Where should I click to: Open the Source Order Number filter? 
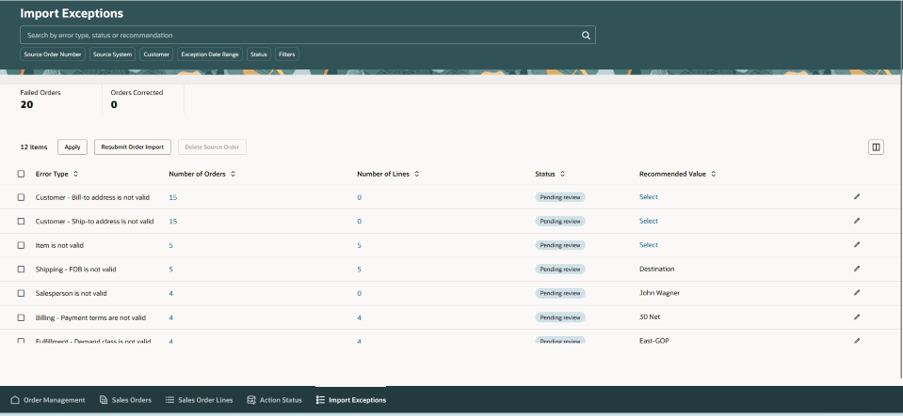tap(53, 54)
